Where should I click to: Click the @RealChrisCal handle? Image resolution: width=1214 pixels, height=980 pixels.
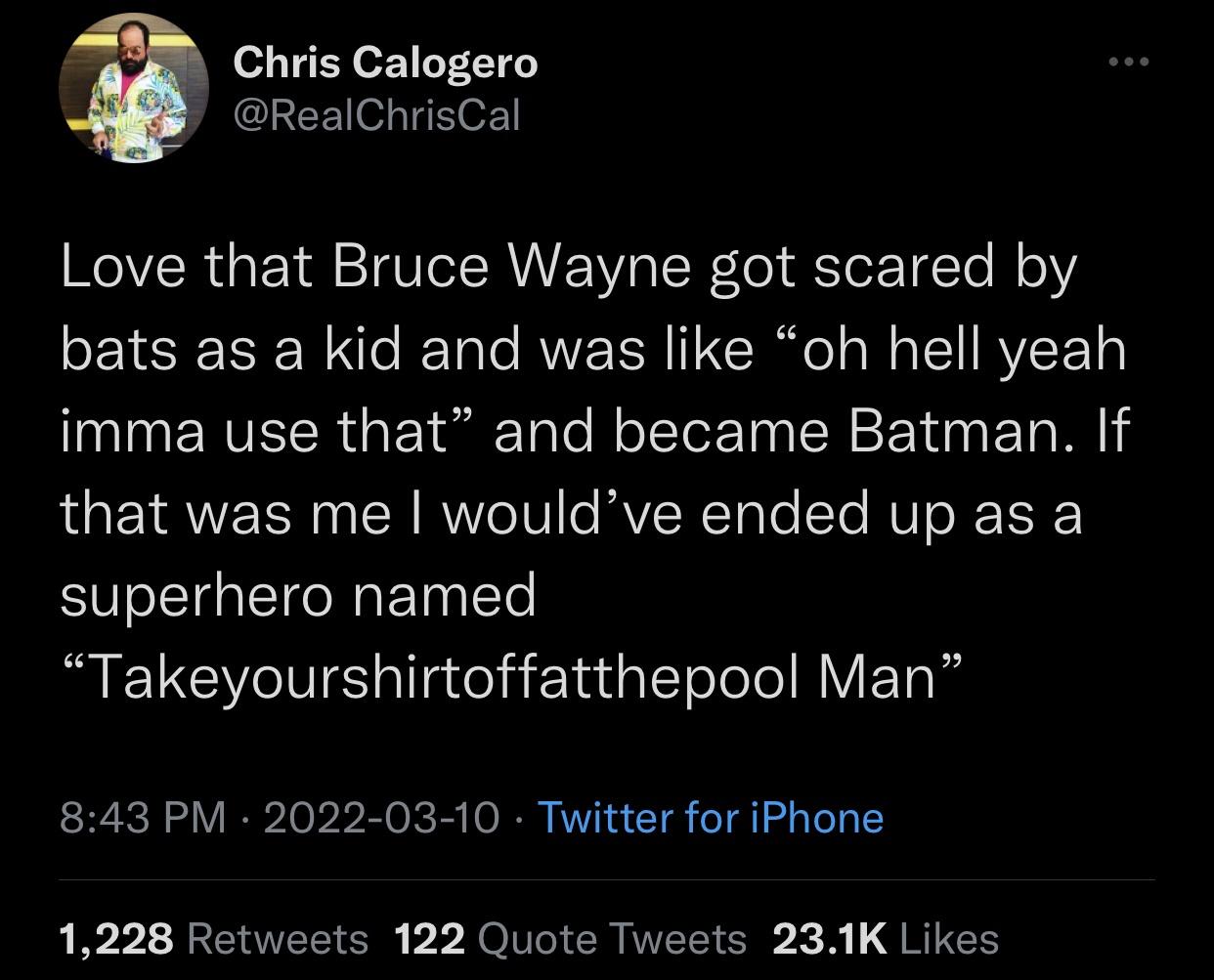376,116
